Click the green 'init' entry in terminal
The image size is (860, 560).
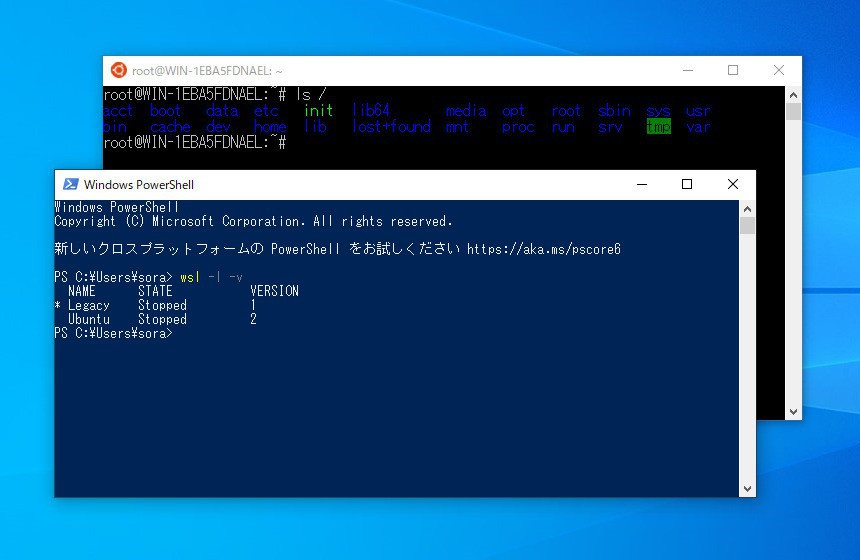click(318, 110)
